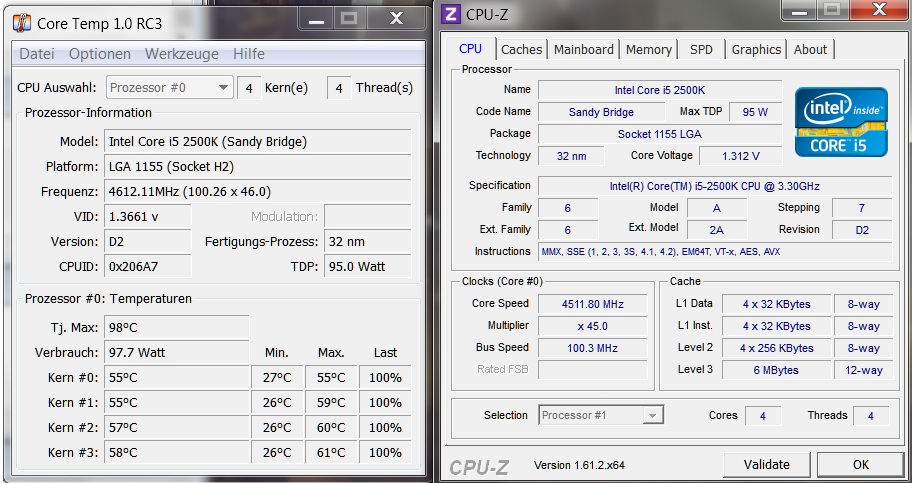Click the Validate button in CPU-Z
The image size is (912, 483).
pos(767,465)
